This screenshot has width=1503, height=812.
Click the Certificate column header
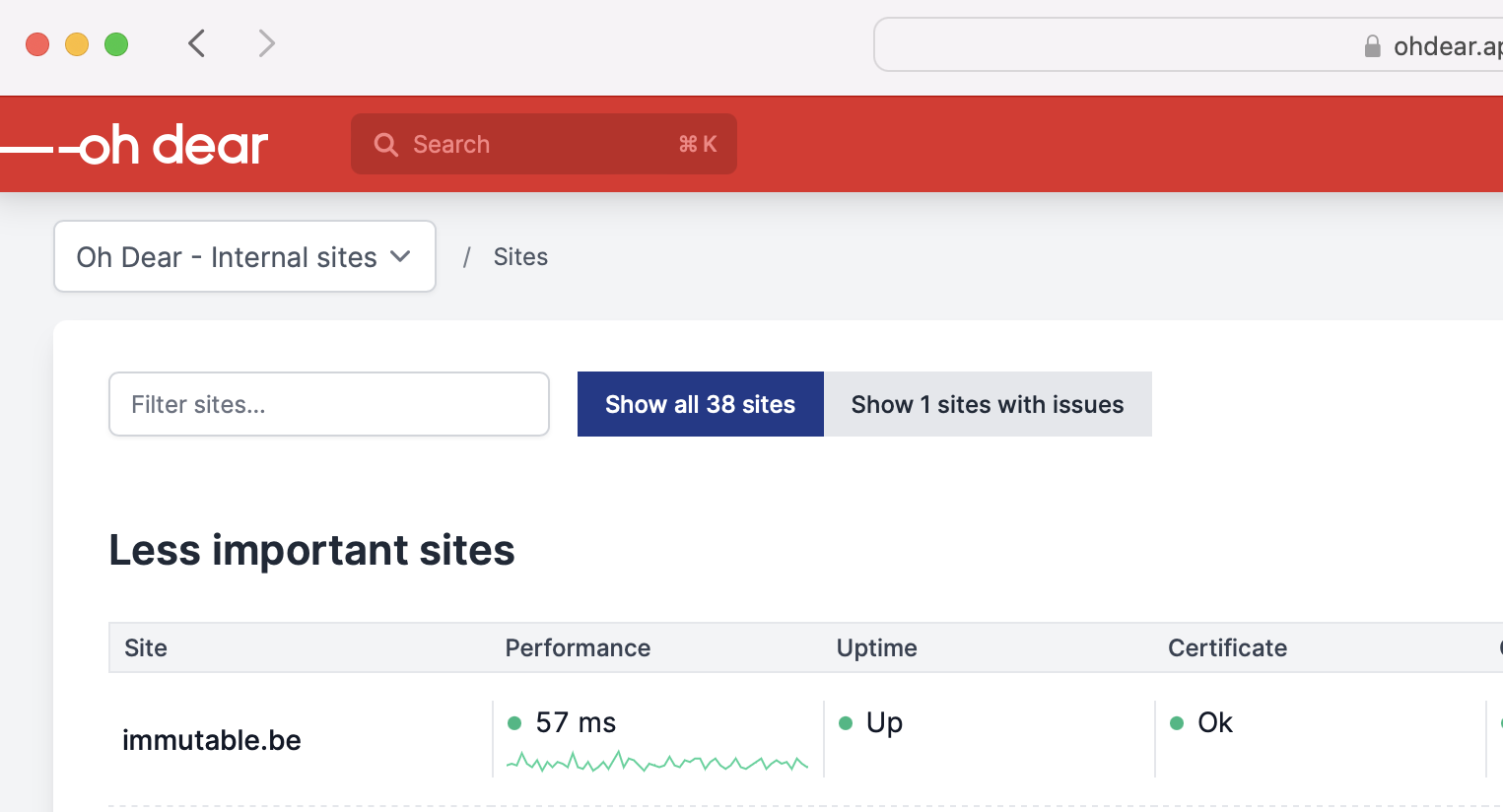(1228, 647)
